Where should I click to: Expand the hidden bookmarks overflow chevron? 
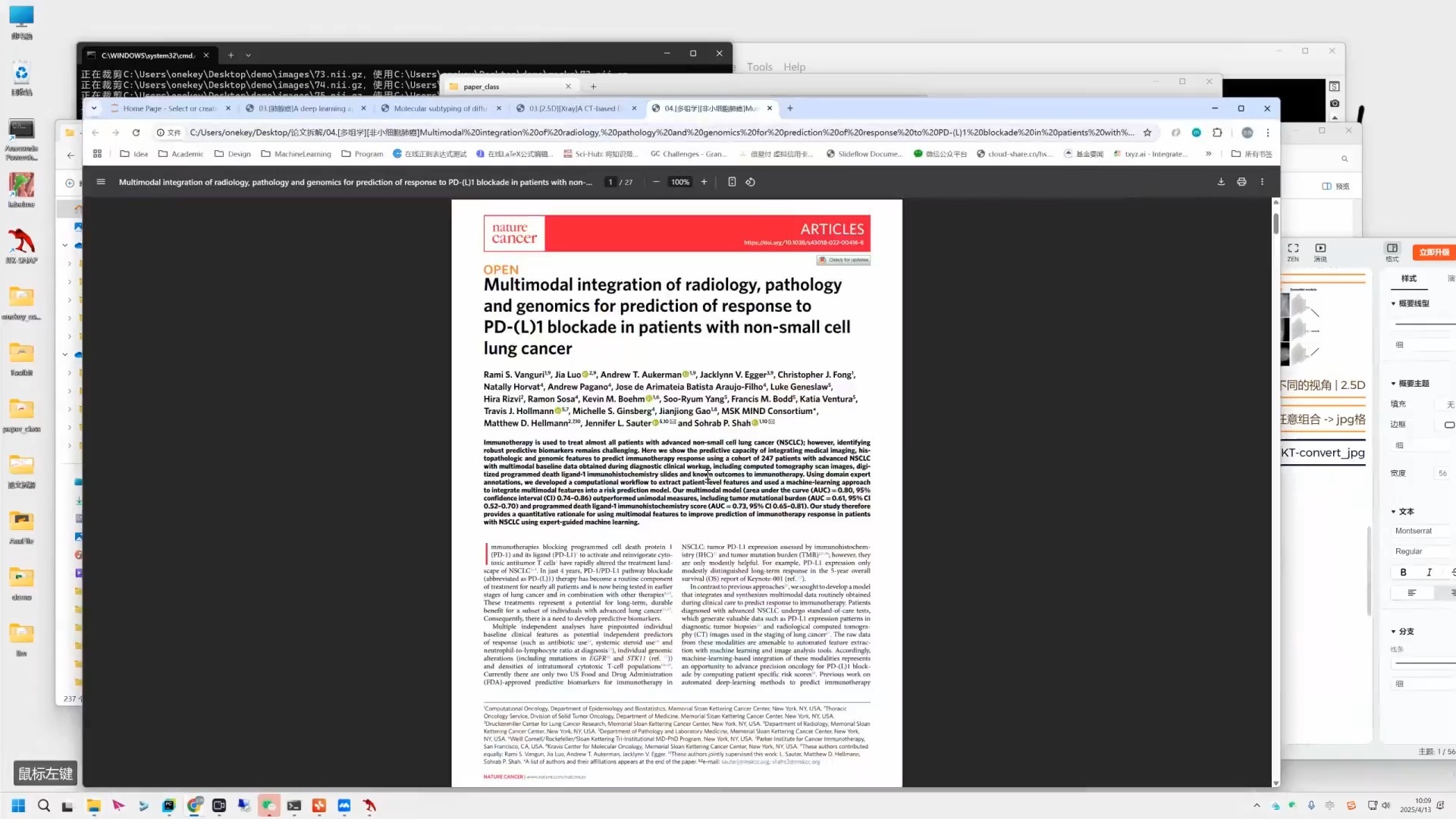pyautogui.click(x=1208, y=154)
